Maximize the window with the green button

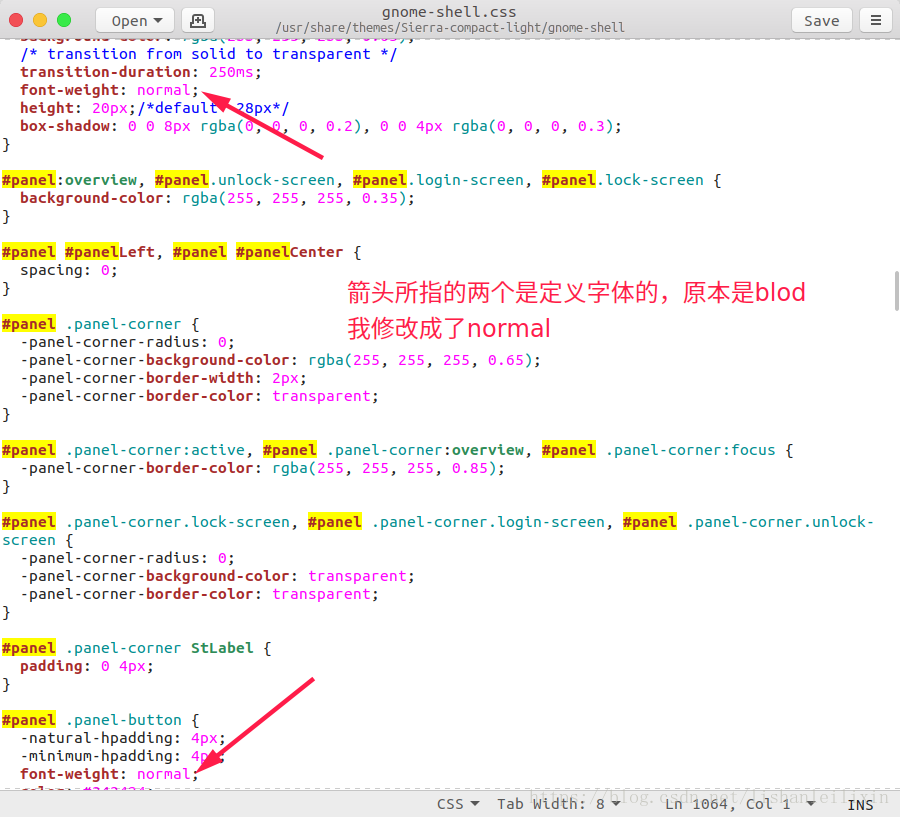pyautogui.click(x=64, y=21)
